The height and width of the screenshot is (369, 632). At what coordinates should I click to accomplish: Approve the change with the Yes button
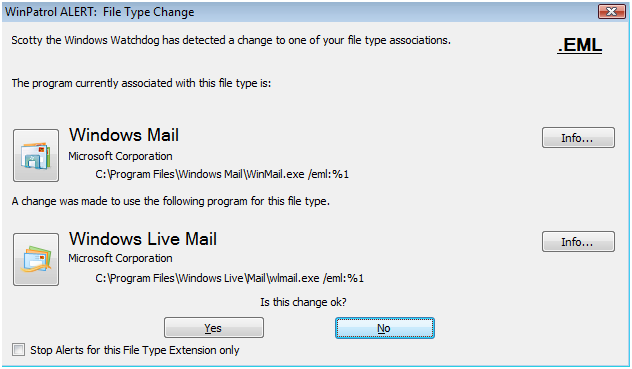coord(214,328)
